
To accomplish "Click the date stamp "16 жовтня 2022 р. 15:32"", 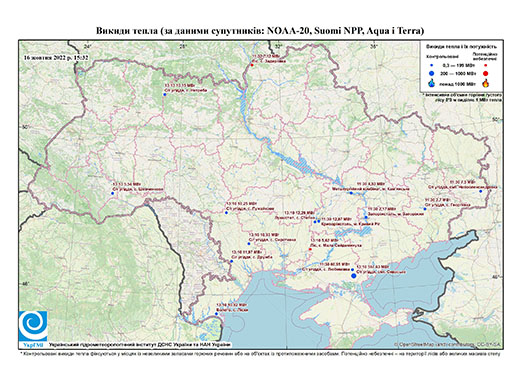I will (56, 57).
